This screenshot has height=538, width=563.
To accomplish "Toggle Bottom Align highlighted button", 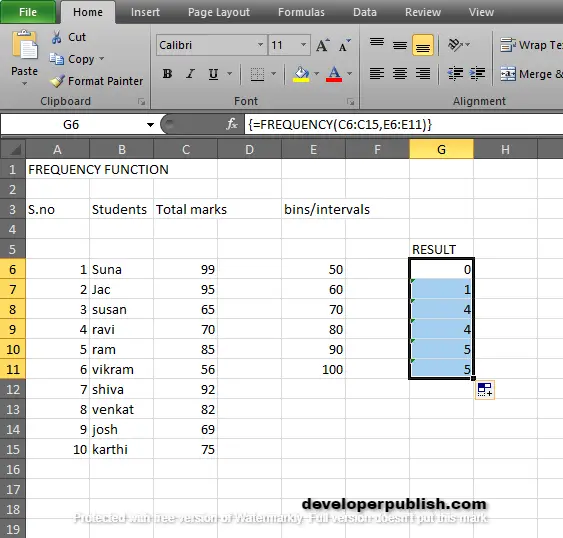I will coord(423,45).
